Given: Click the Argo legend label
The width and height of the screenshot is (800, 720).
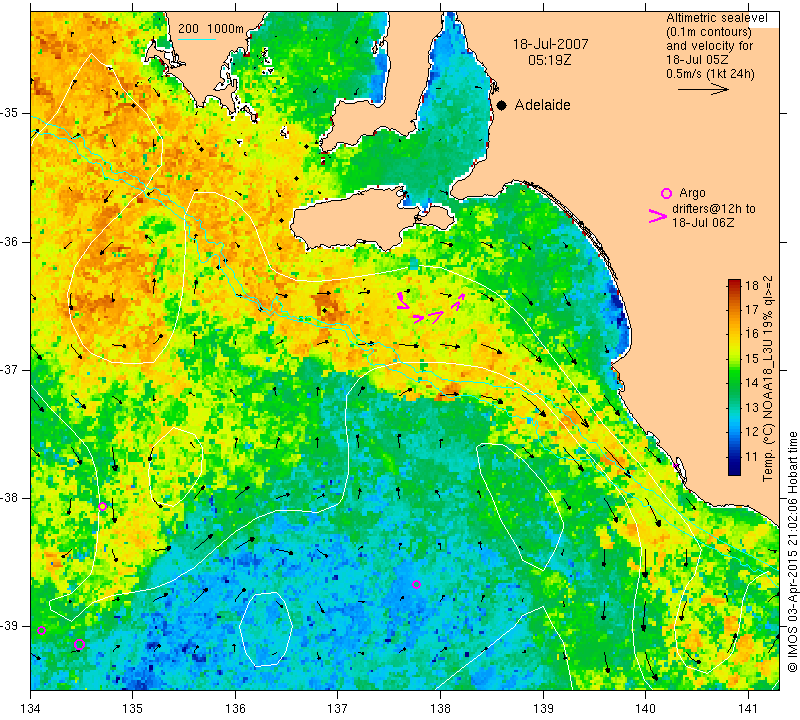Looking at the screenshot, I should [692, 193].
